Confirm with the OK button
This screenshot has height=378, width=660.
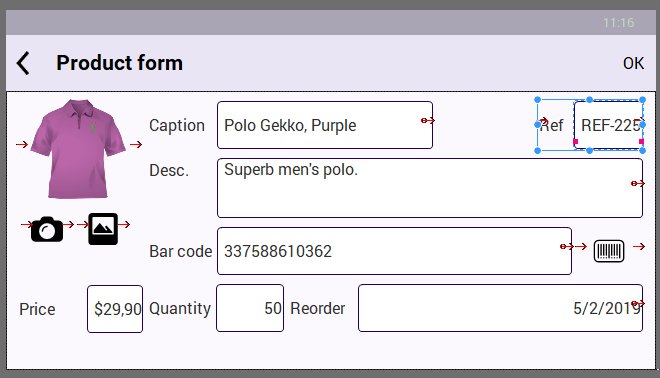coord(633,63)
